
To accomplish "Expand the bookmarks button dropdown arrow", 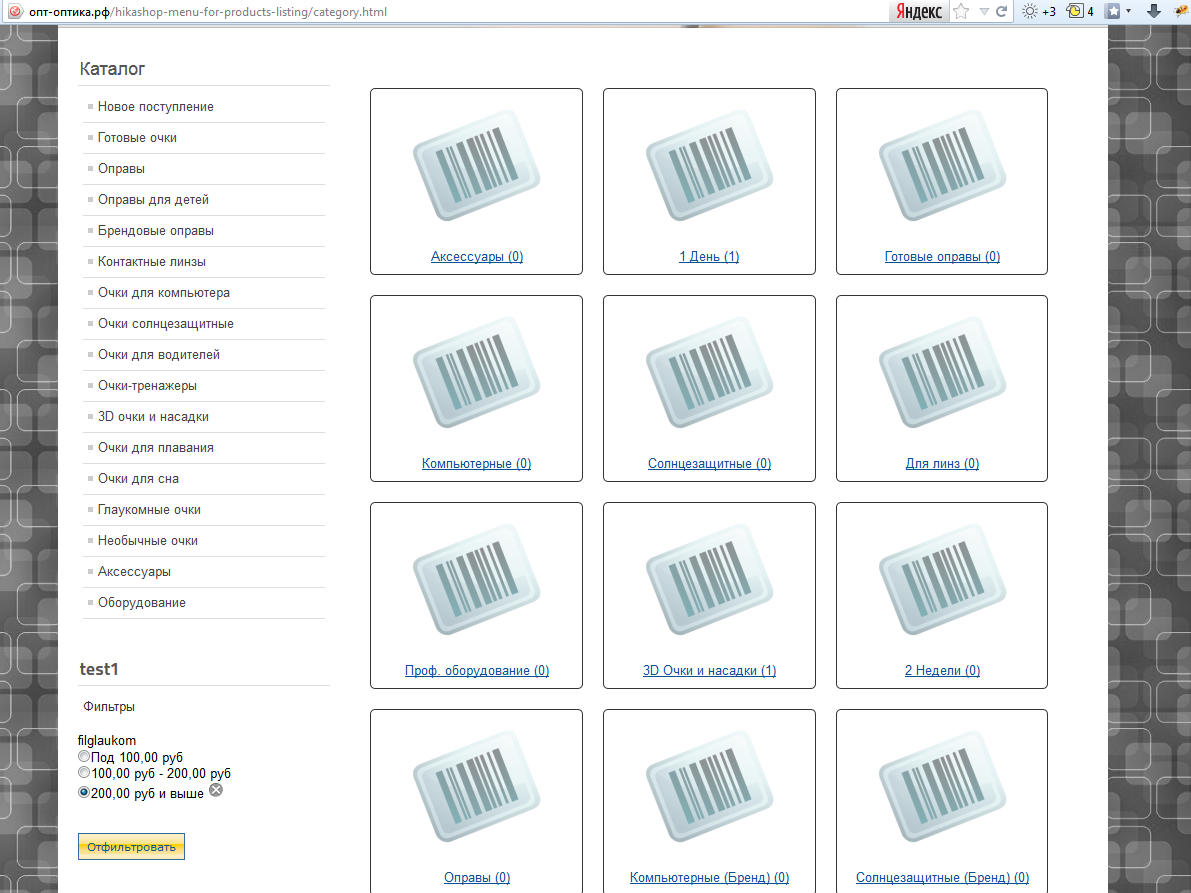I will [1128, 11].
